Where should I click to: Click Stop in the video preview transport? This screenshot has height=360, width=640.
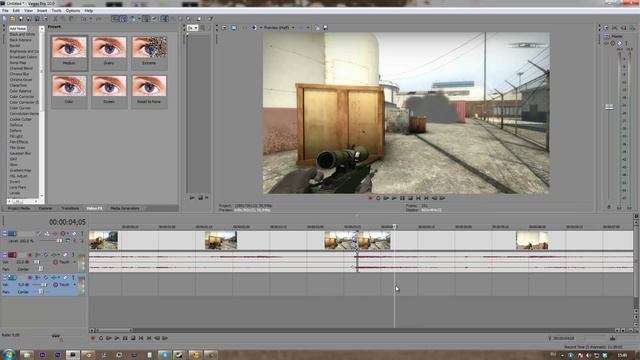click(x=410, y=198)
